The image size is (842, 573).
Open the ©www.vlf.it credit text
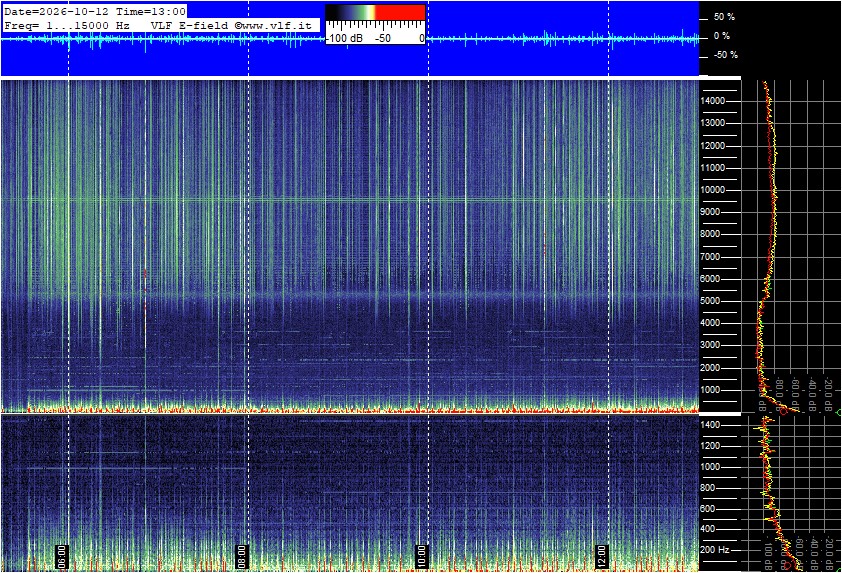[x=273, y=25]
